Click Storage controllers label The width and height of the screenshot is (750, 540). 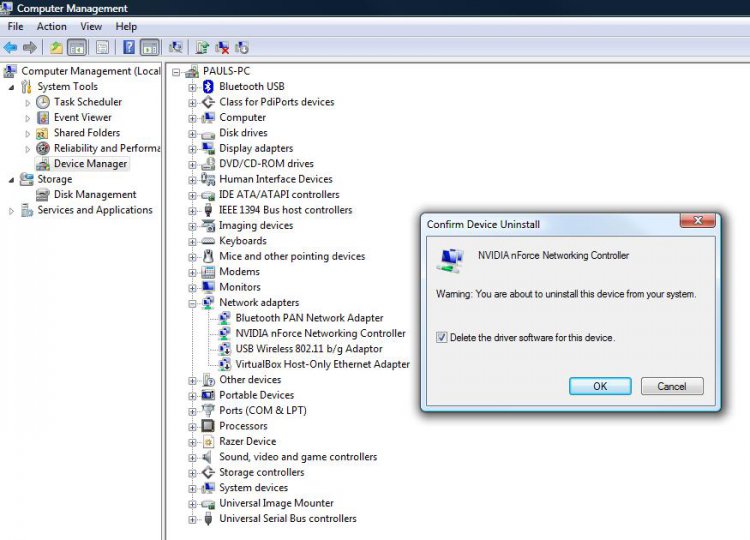click(262, 472)
